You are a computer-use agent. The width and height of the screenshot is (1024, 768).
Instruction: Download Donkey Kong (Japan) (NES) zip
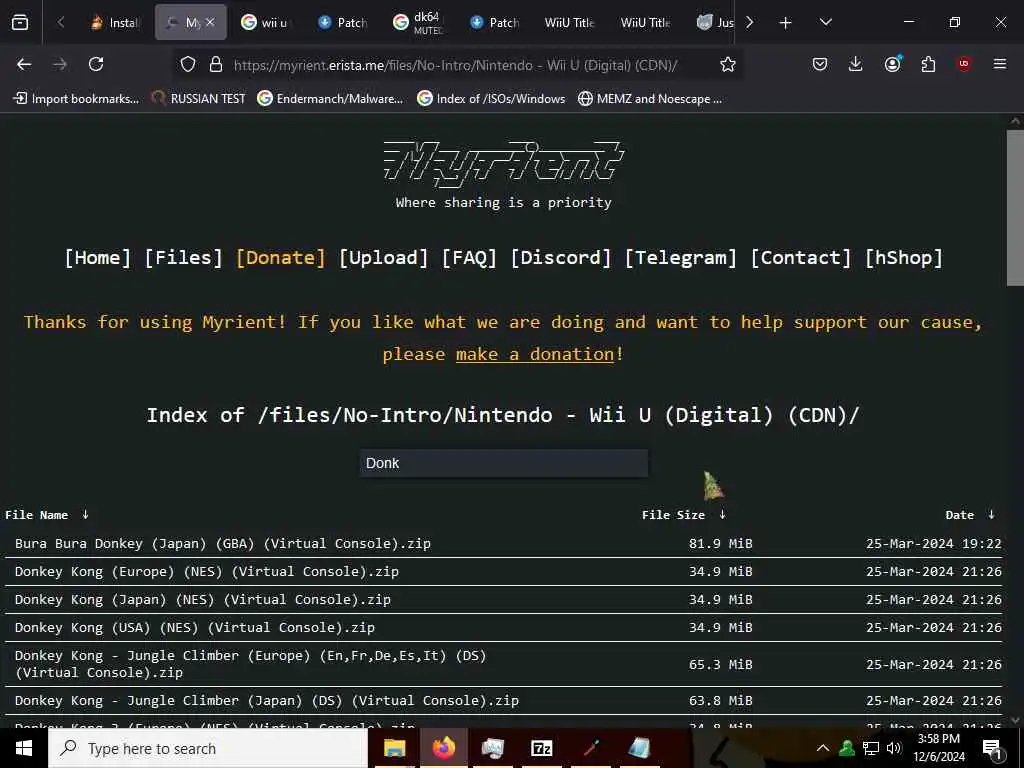click(x=203, y=600)
